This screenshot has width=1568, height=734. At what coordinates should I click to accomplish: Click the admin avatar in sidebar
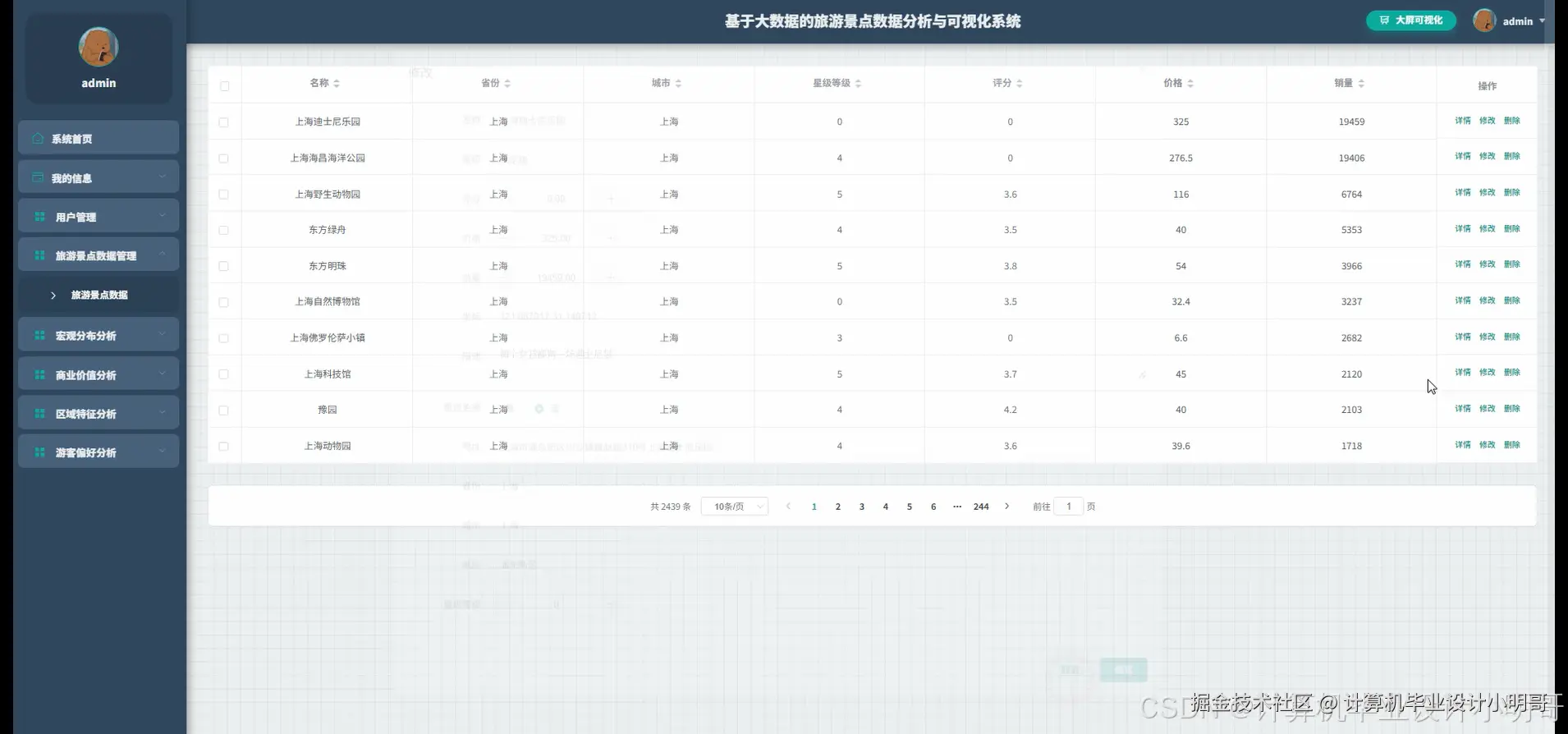99,47
